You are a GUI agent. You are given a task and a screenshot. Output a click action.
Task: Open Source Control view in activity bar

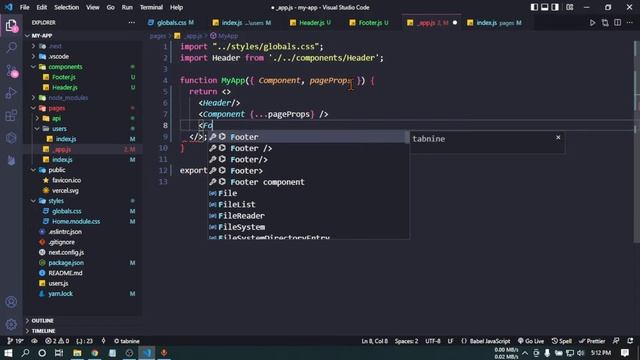click(x=11, y=71)
